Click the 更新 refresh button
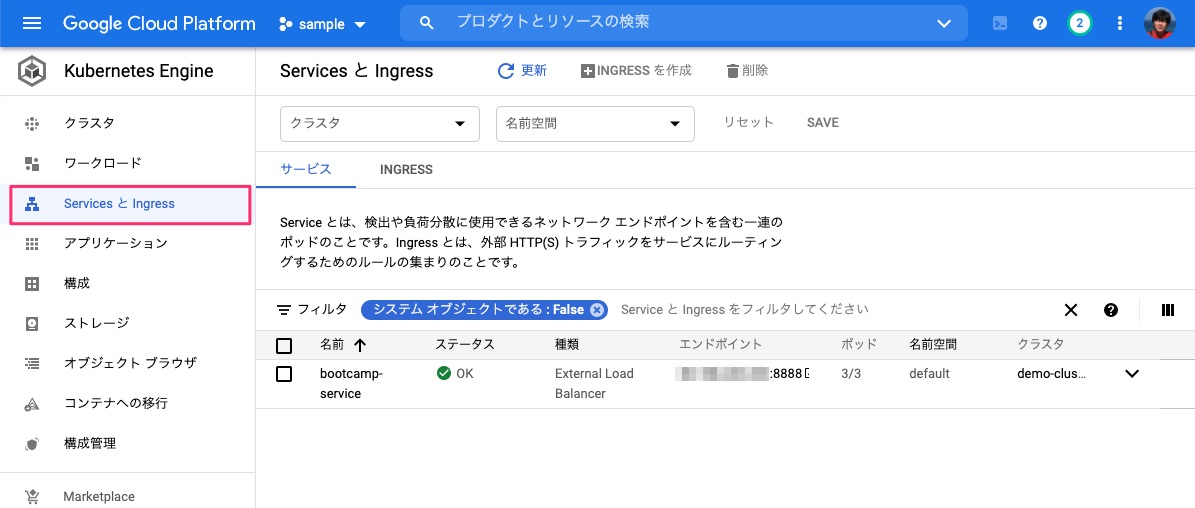The width and height of the screenshot is (1195, 508). coord(522,71)
